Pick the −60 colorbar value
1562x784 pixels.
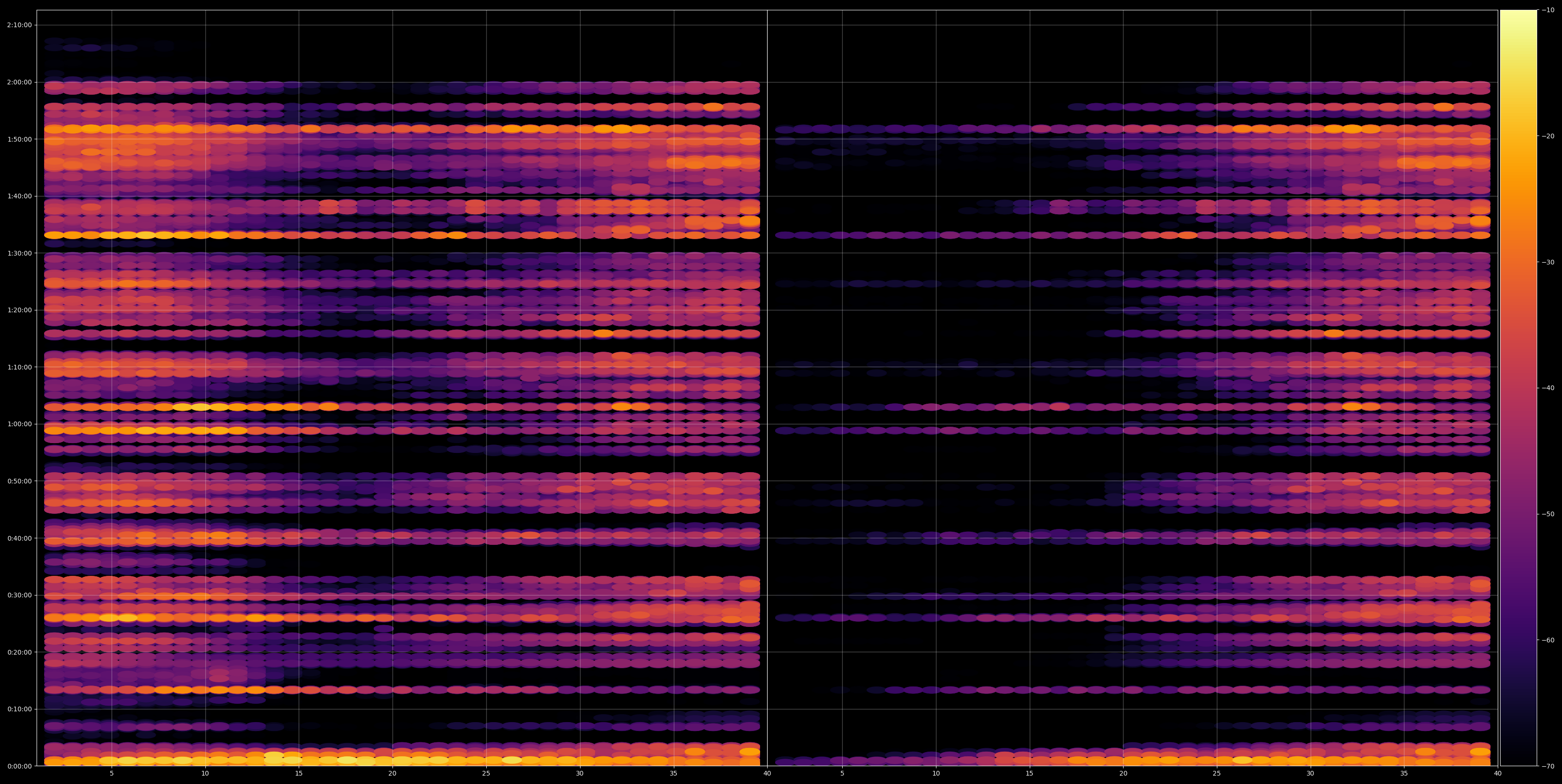click(x=1548, y=640)
